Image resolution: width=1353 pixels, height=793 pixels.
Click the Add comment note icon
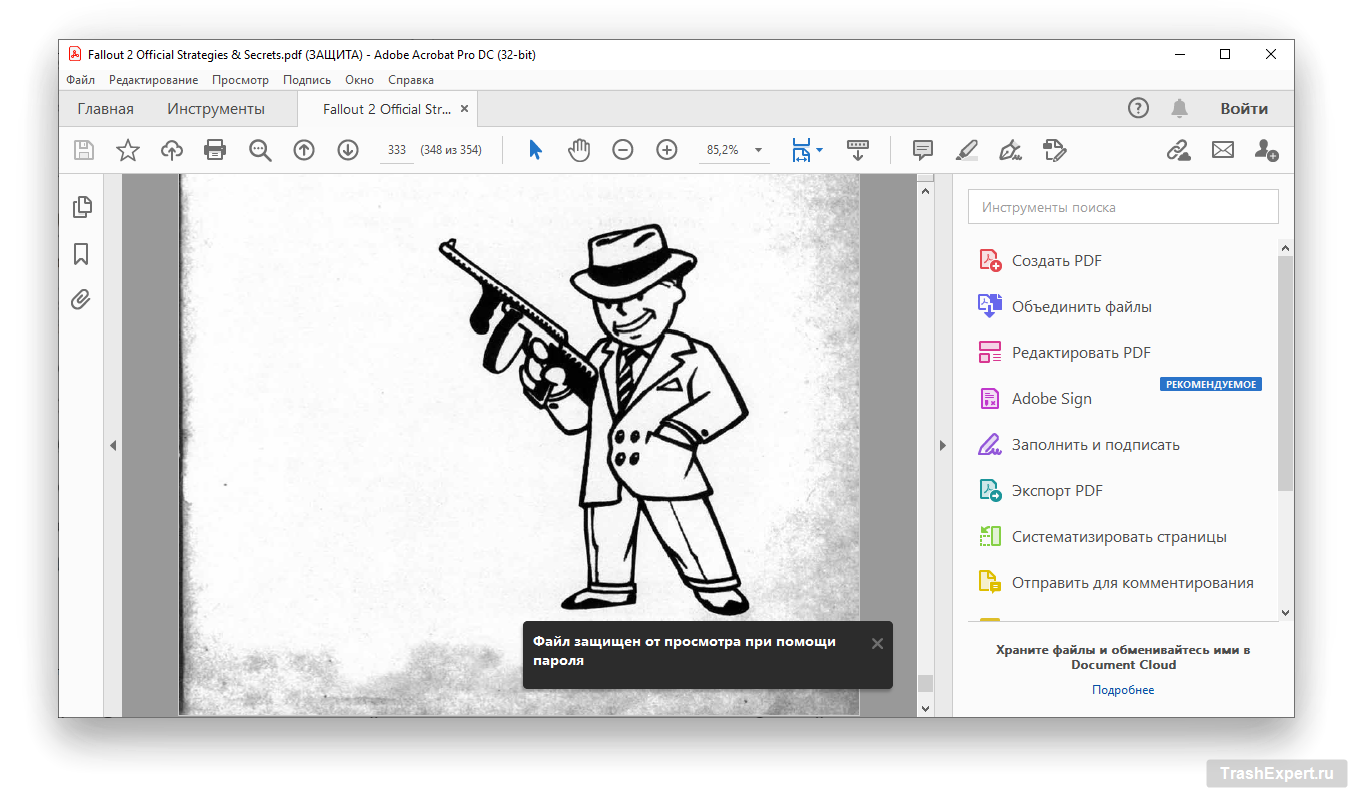922,150
